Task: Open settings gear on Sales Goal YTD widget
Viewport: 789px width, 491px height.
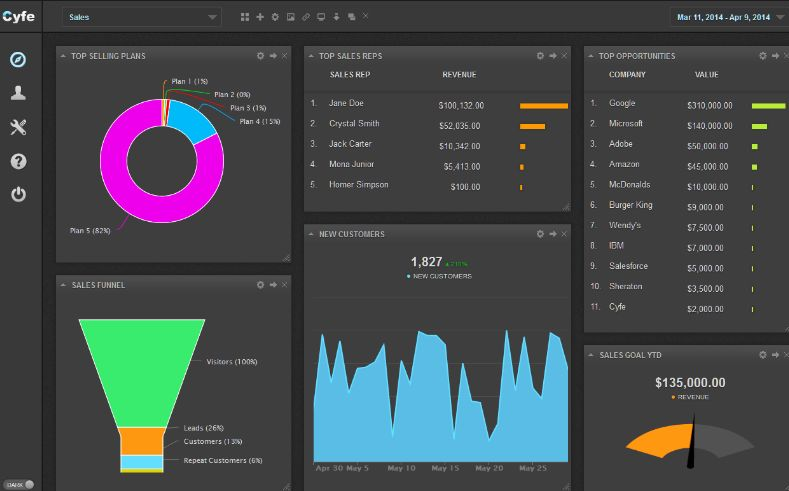Action: click(763, 355)
